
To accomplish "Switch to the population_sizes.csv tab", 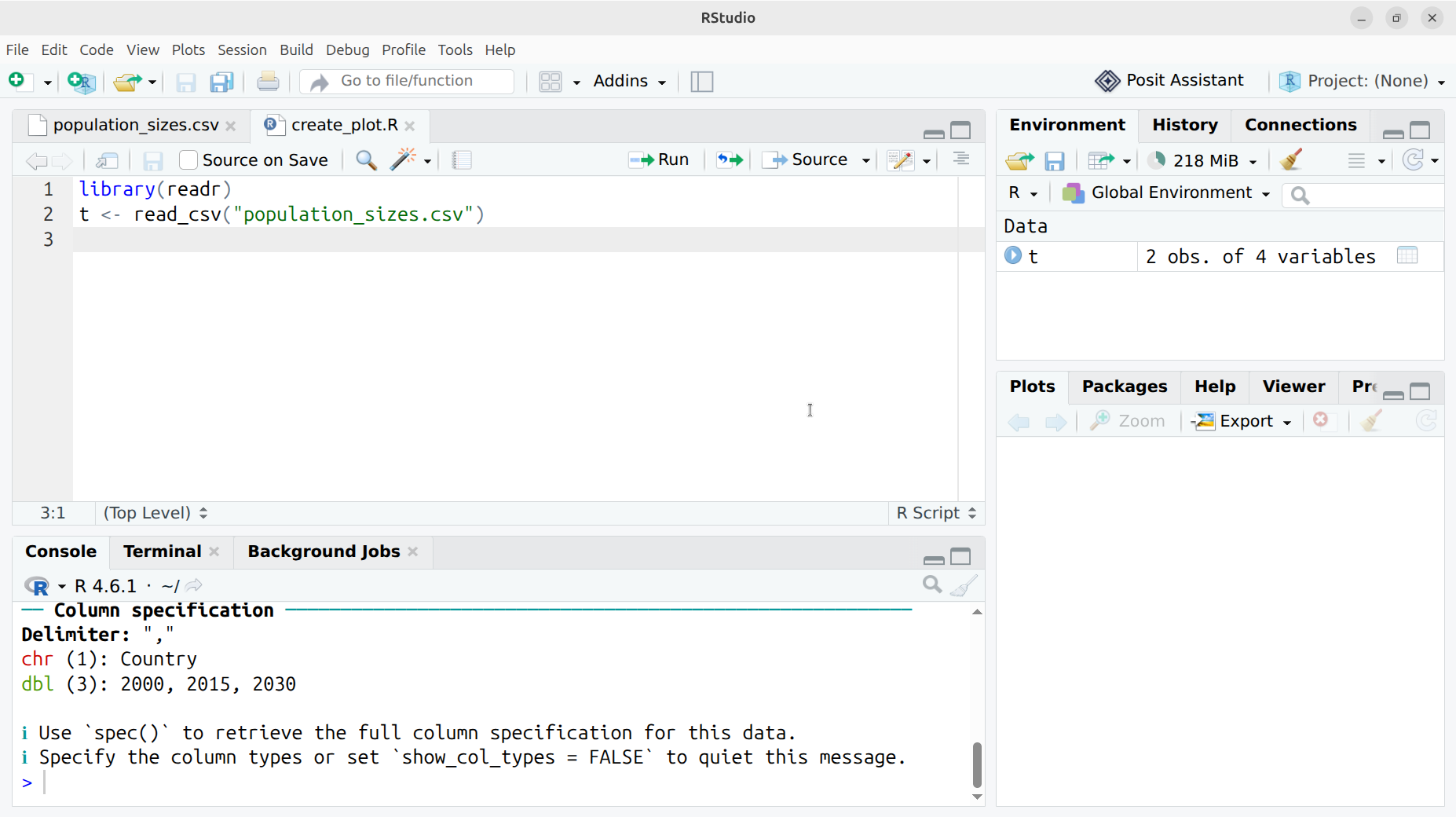I will pyautogui.click(x=136, y=125).
